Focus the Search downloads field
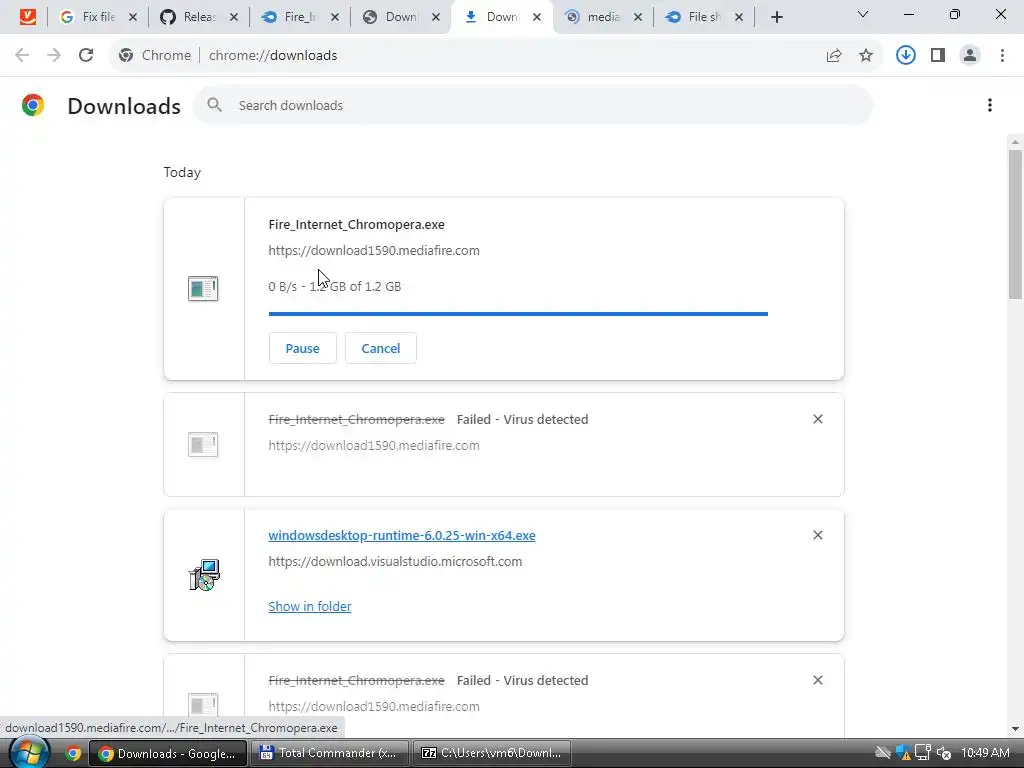 (533, 105)
